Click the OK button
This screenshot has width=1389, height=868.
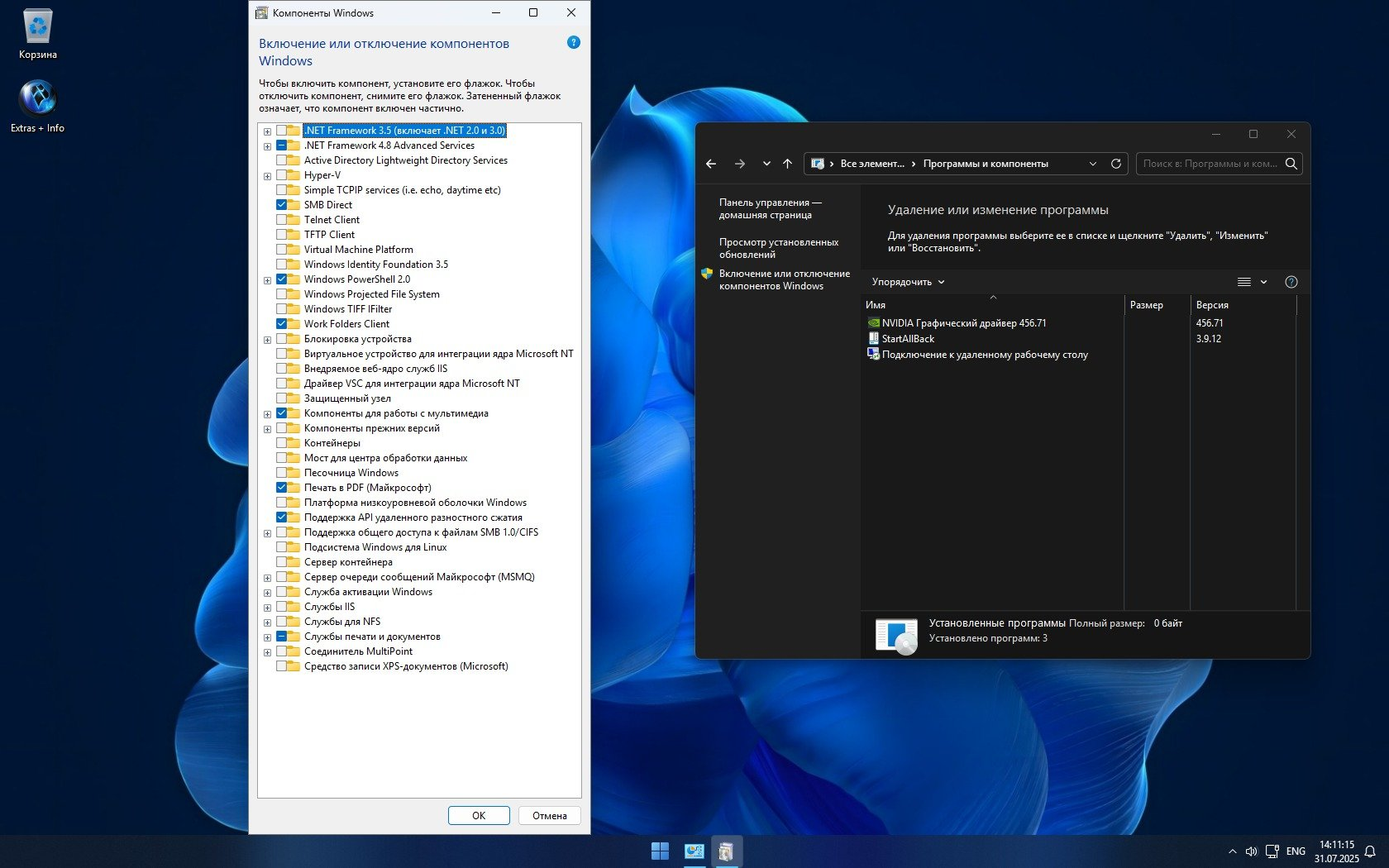point(479,815)
